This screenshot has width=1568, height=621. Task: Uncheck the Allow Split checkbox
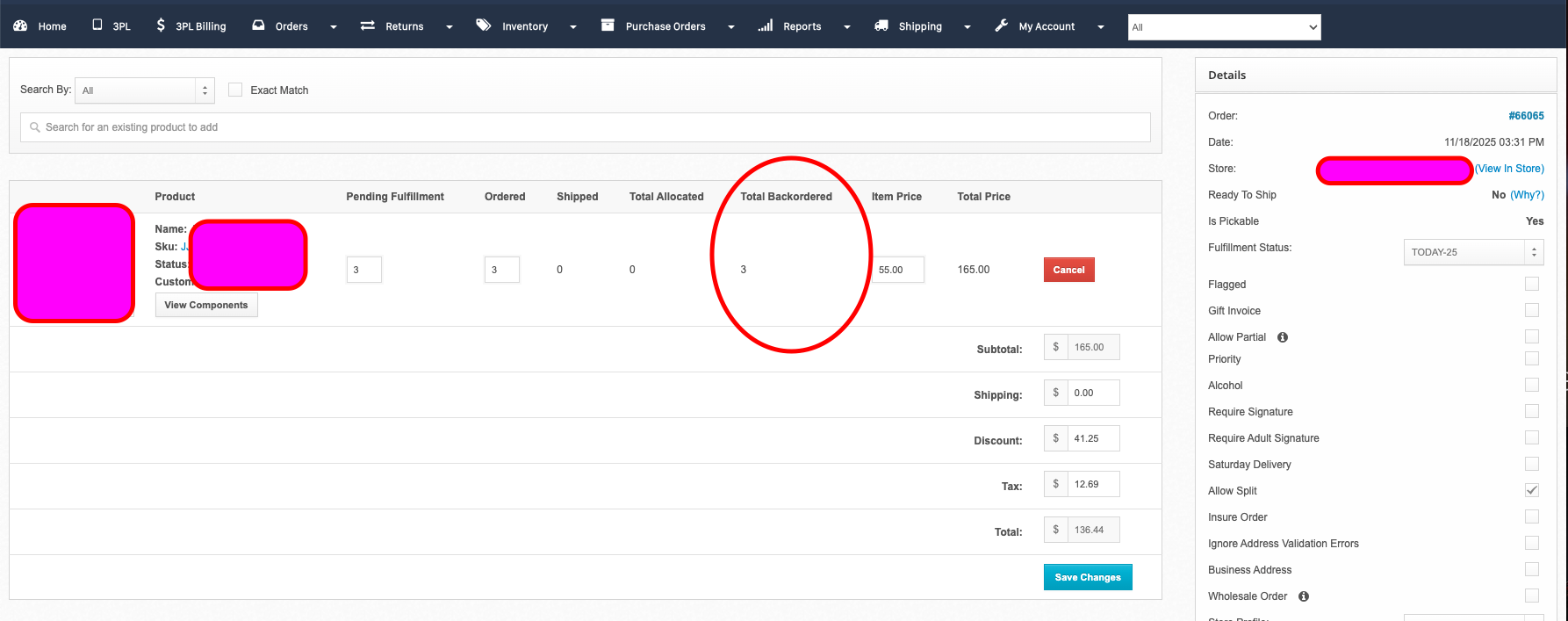1532,490
